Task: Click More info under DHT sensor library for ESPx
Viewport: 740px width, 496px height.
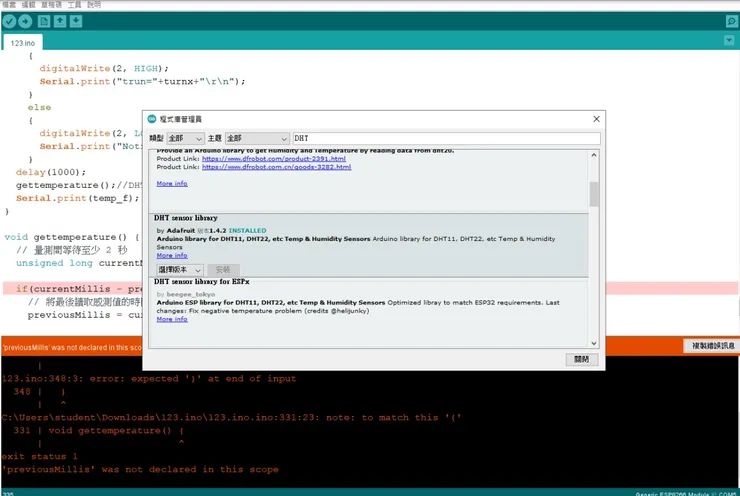Action: tap(172, 319)
